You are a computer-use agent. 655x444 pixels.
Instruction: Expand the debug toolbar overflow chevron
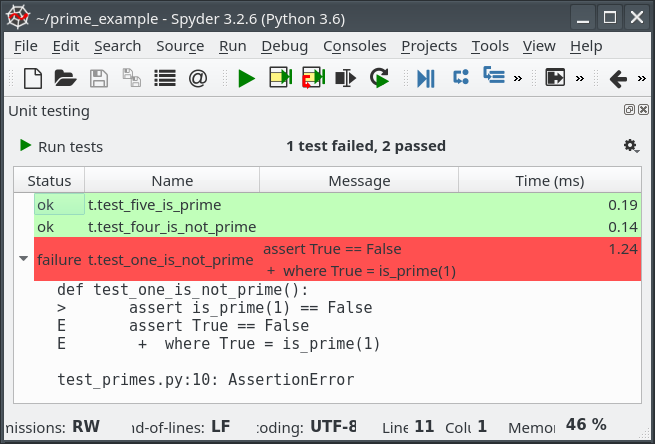pyautogui.click(x=518, y=79)
